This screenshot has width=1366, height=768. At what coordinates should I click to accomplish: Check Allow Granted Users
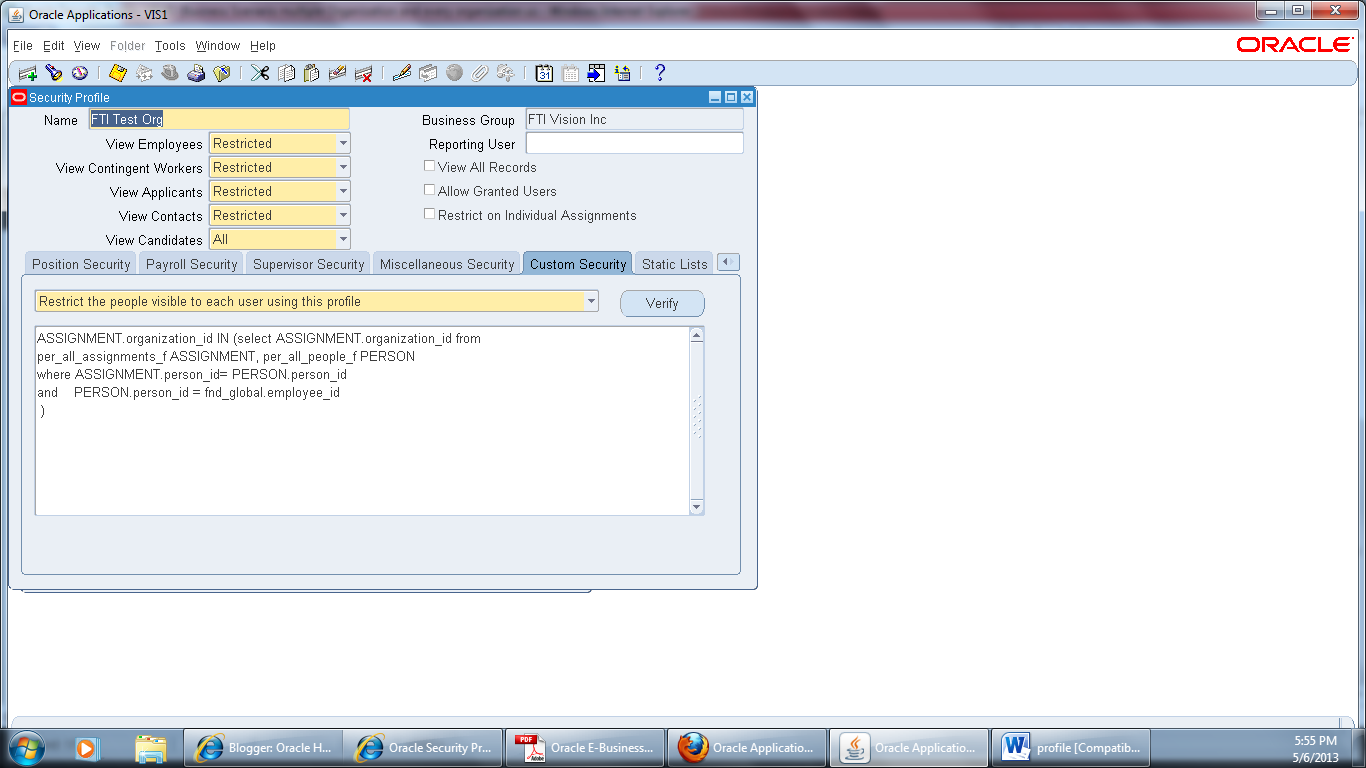click(x=429, y=189)
